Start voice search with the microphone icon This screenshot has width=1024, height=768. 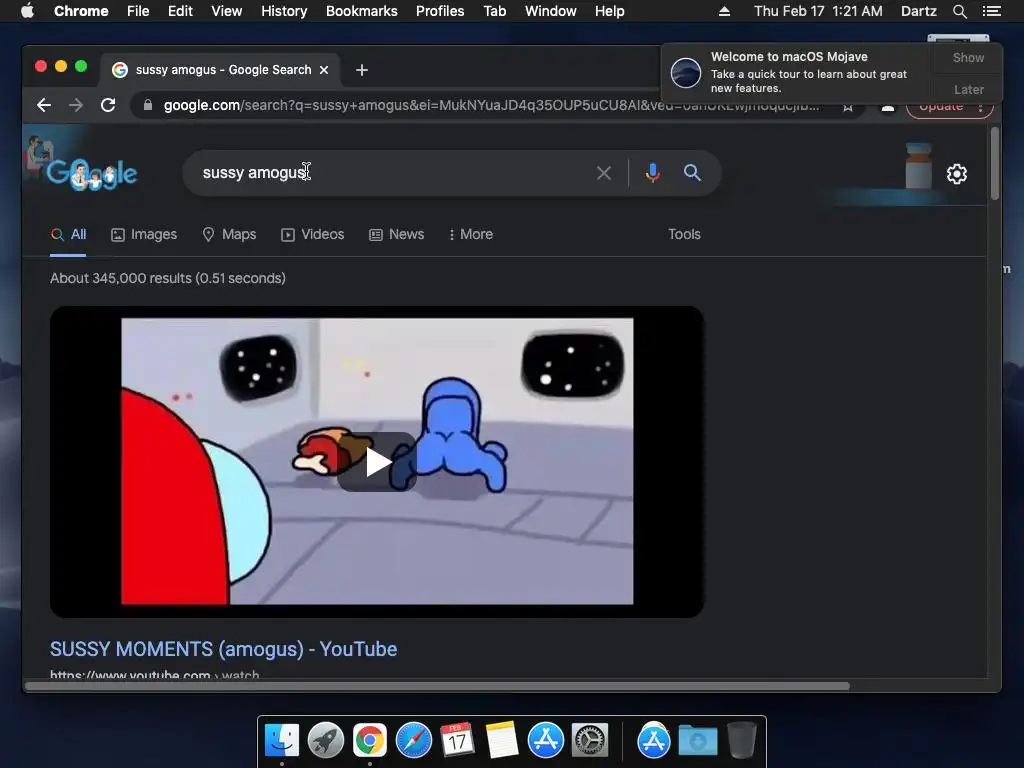(x=652, y=172)
